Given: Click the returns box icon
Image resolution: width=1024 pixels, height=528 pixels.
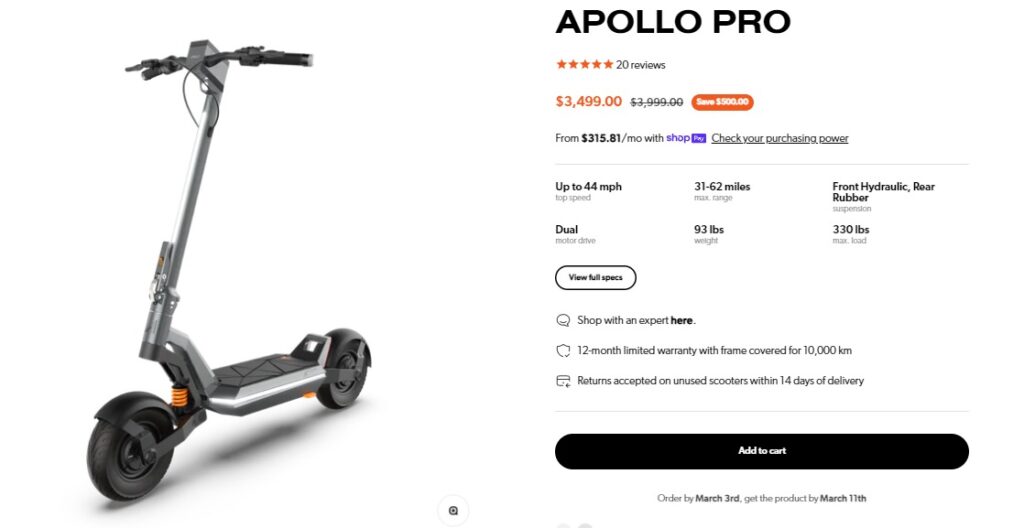Looking at the screenshot, I should (x=563, y=381).
